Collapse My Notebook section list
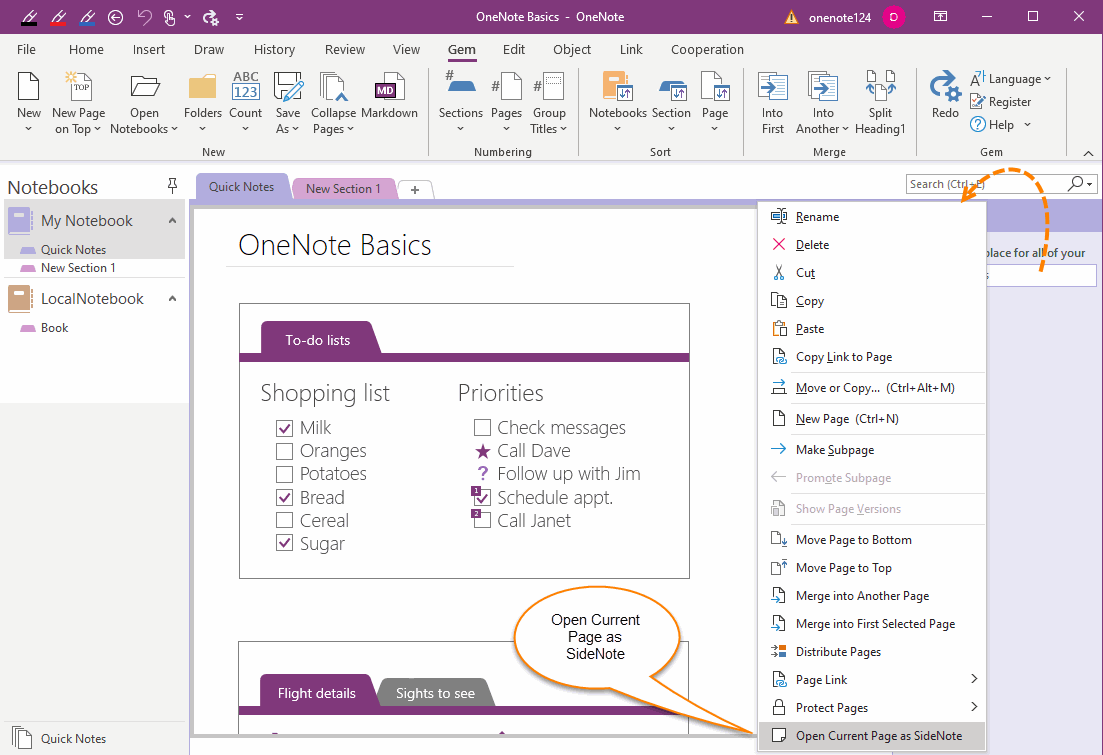This screenshot has width=1103, height=755. click(x=172, y=221)
